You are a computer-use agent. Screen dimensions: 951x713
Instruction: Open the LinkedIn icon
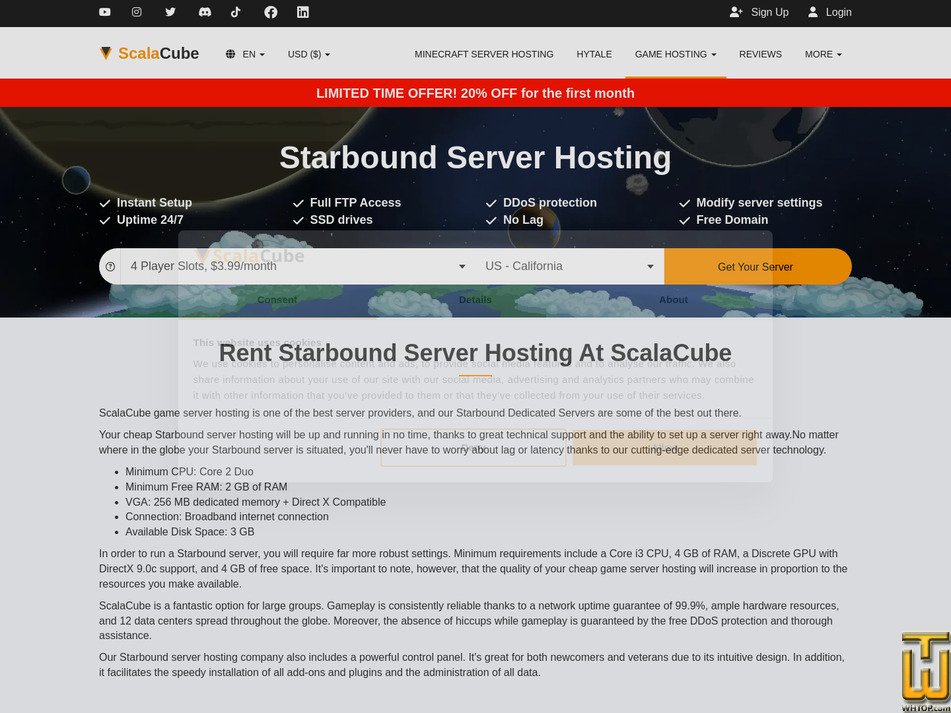tap(302, 13)
